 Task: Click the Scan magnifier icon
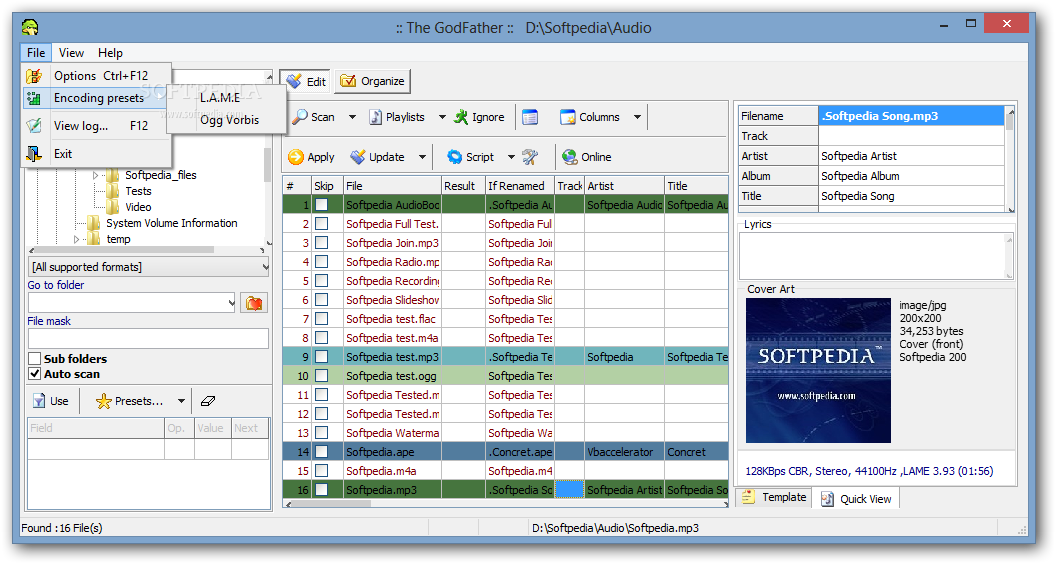300,117
